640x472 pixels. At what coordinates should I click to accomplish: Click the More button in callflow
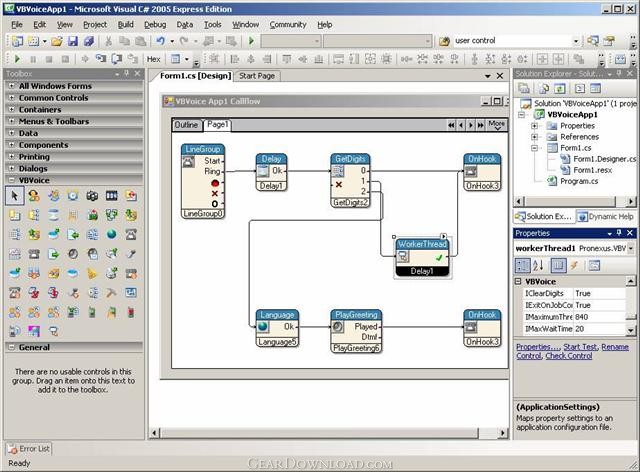tap(497, 125)
